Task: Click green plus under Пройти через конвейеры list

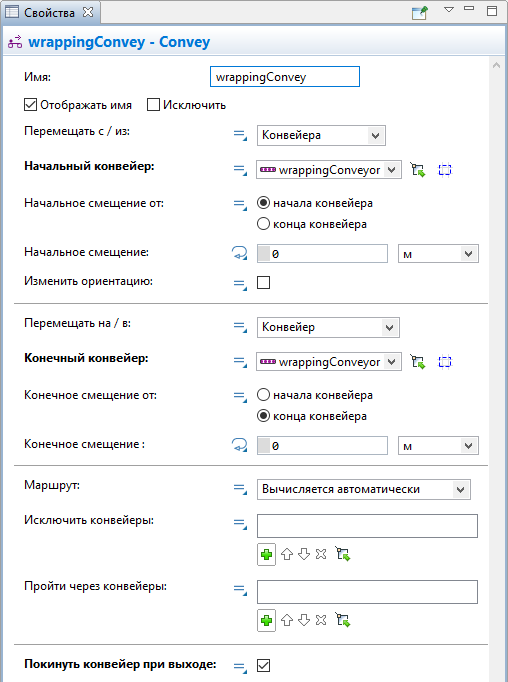Action: [266, 620]
